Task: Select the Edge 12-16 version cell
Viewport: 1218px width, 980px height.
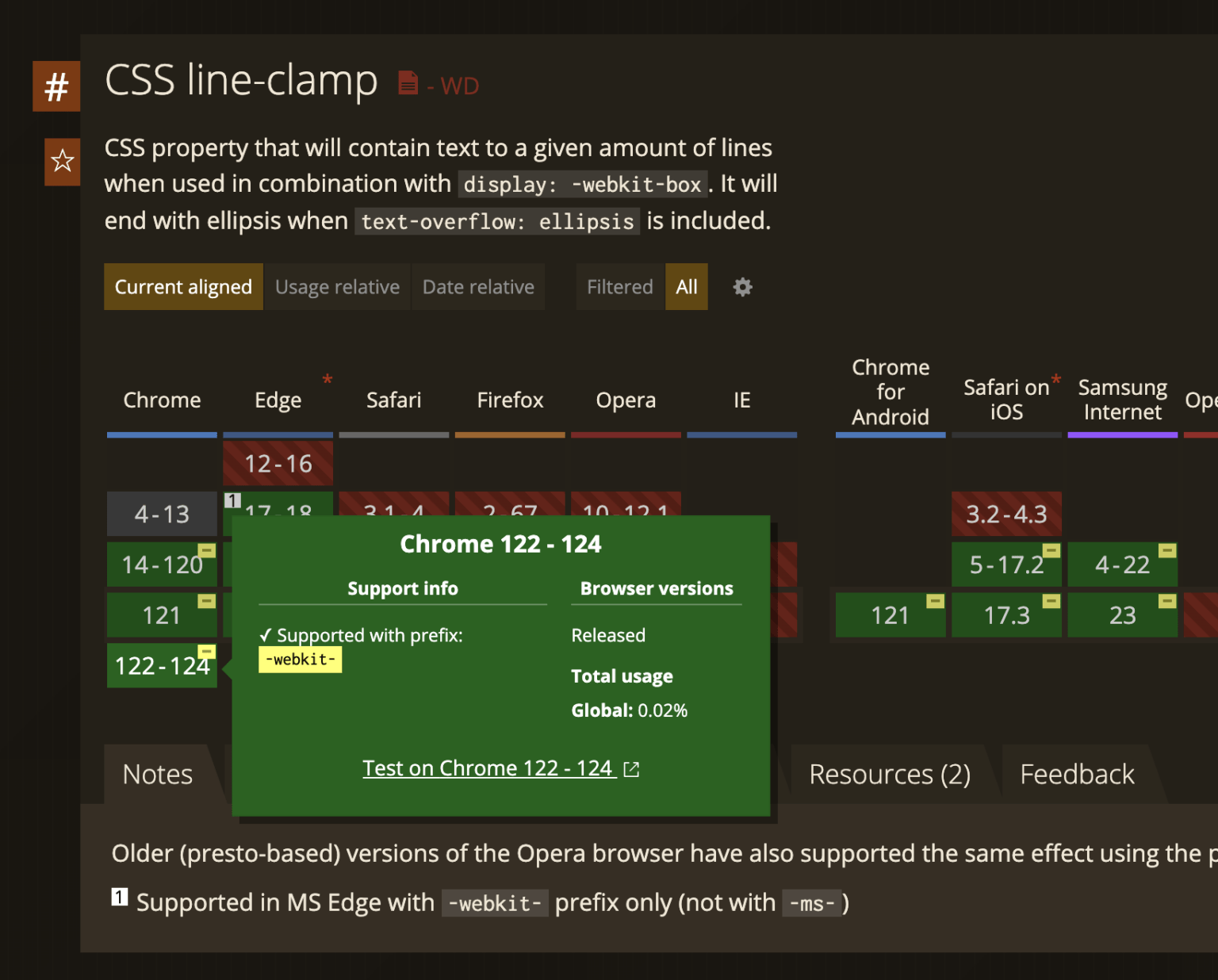Action: (x=278, y=464)
